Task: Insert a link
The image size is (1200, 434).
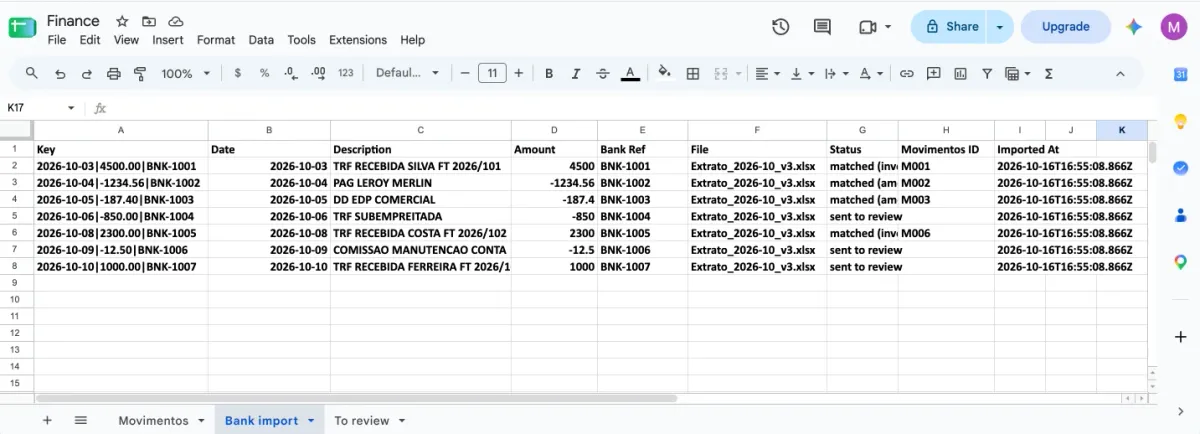Action: pyautogui.click(x=907, y=73)
